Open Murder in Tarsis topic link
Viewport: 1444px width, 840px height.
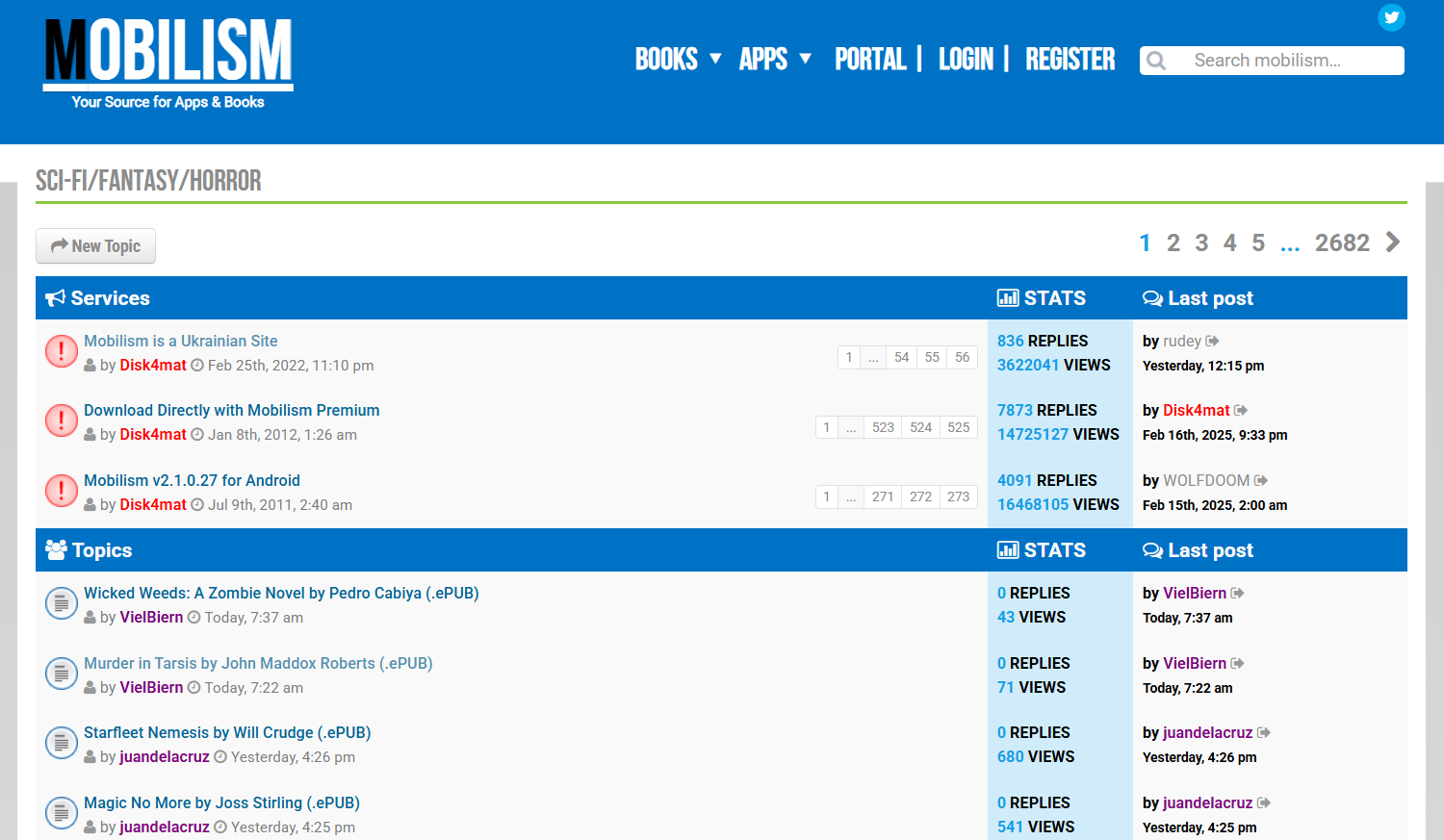[258, 663]
